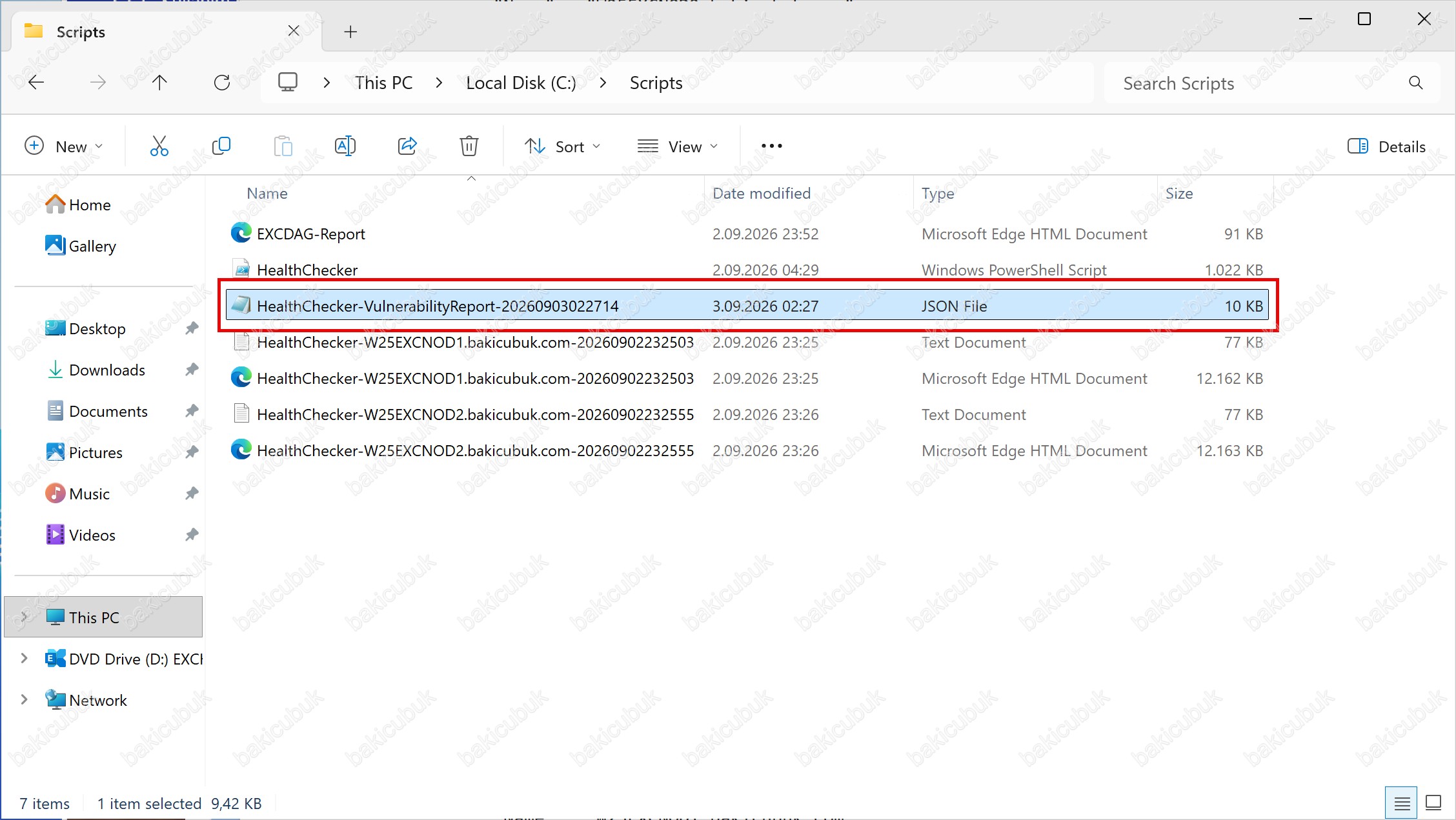The height and width of the screenshot is (820, 1456).
Task: Navigate to Local Disk (C:) breadcrumb
Action: [521, 83]
